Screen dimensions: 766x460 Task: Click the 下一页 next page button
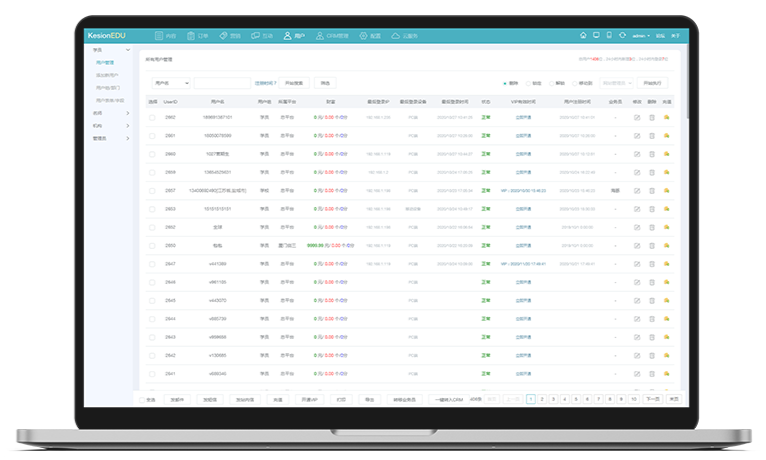click(652, 399)
